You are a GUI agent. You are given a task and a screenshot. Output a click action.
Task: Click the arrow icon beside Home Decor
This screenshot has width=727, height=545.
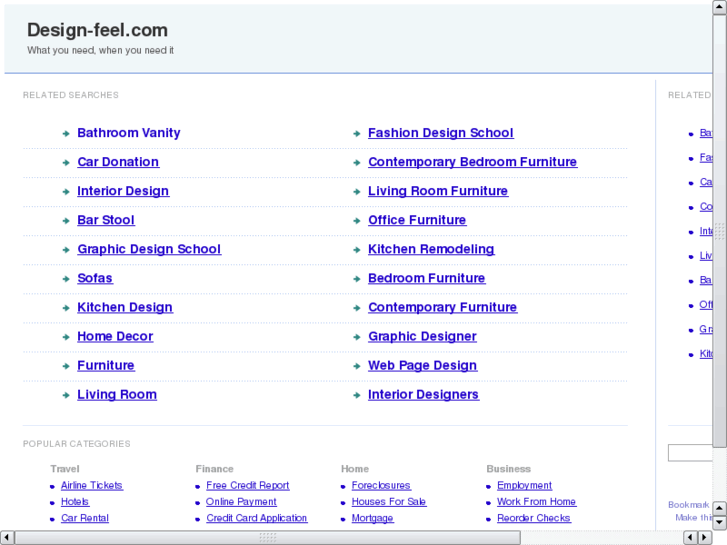coord(66,337)
